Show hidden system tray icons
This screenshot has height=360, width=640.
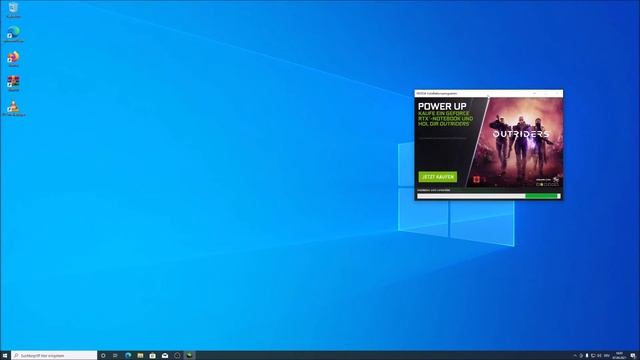pos(575,356)
